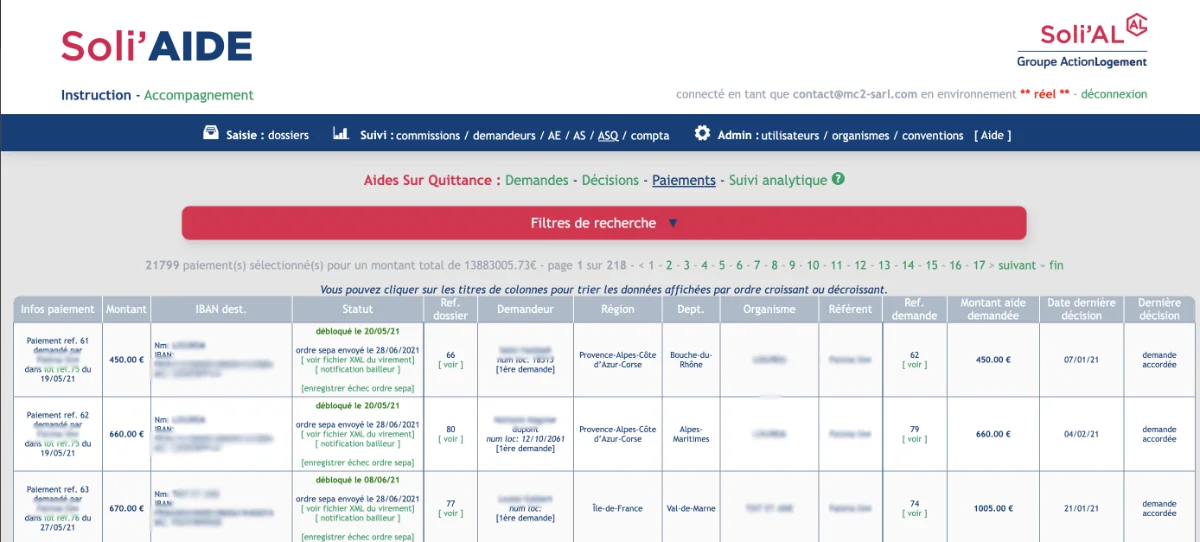Switch to the Suivi analytique tab
Screen dimensions: 1200x542
pos(777,181)
